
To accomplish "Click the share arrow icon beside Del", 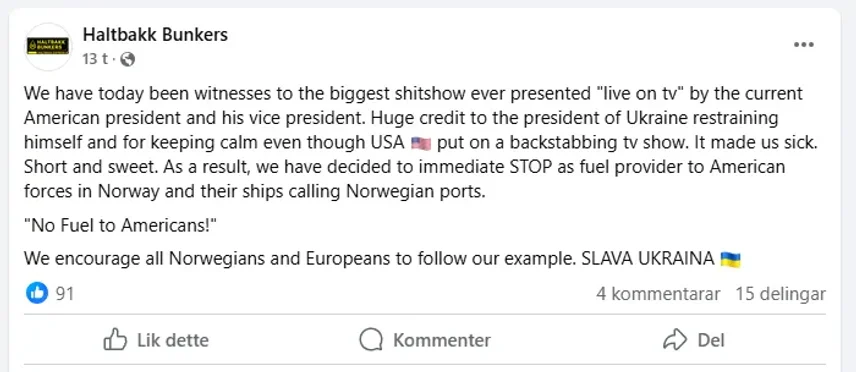I will point(675,340).
